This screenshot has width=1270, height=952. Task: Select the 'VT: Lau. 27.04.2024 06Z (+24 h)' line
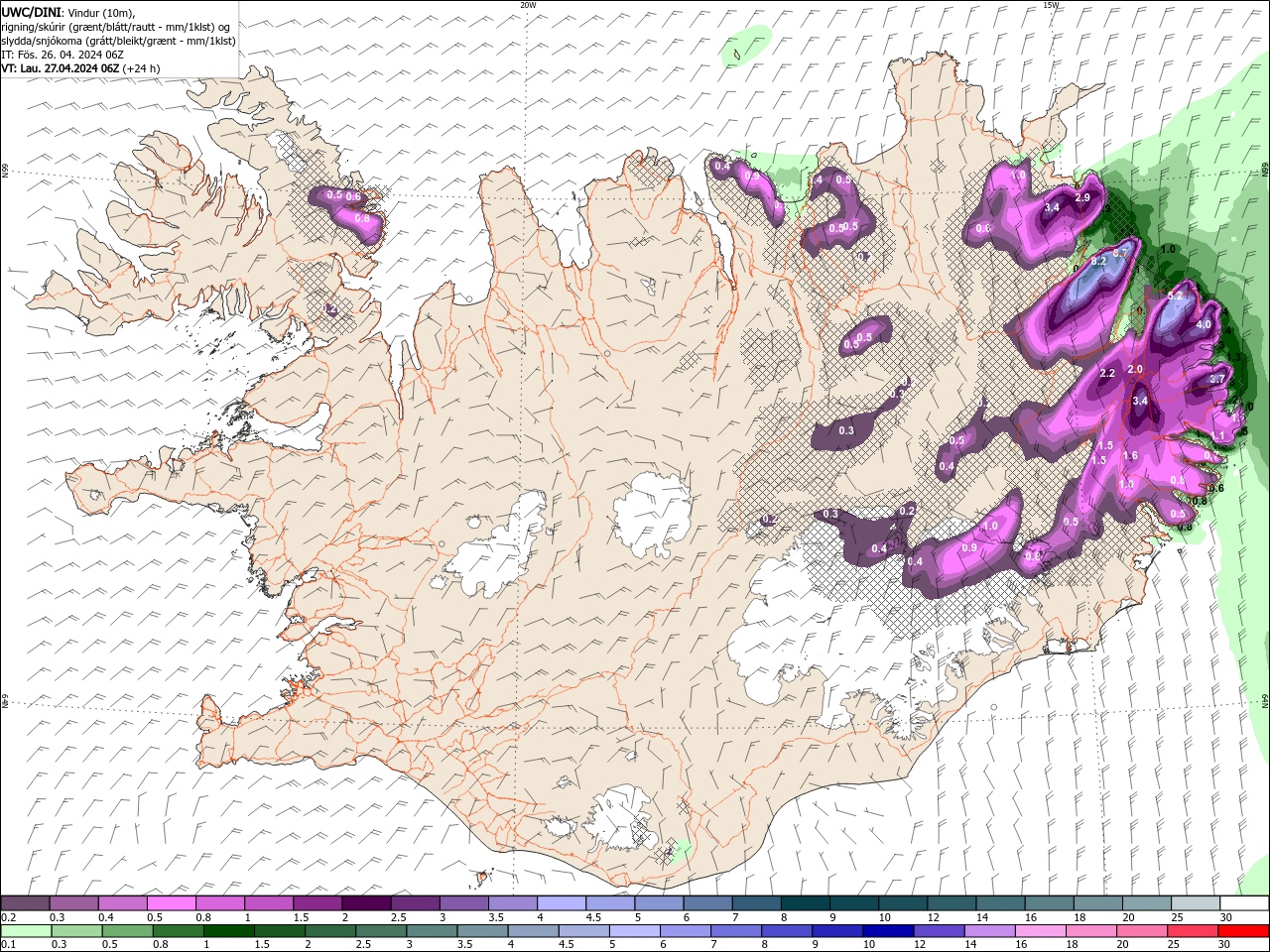pyautogui.click(x=80, y=68)
